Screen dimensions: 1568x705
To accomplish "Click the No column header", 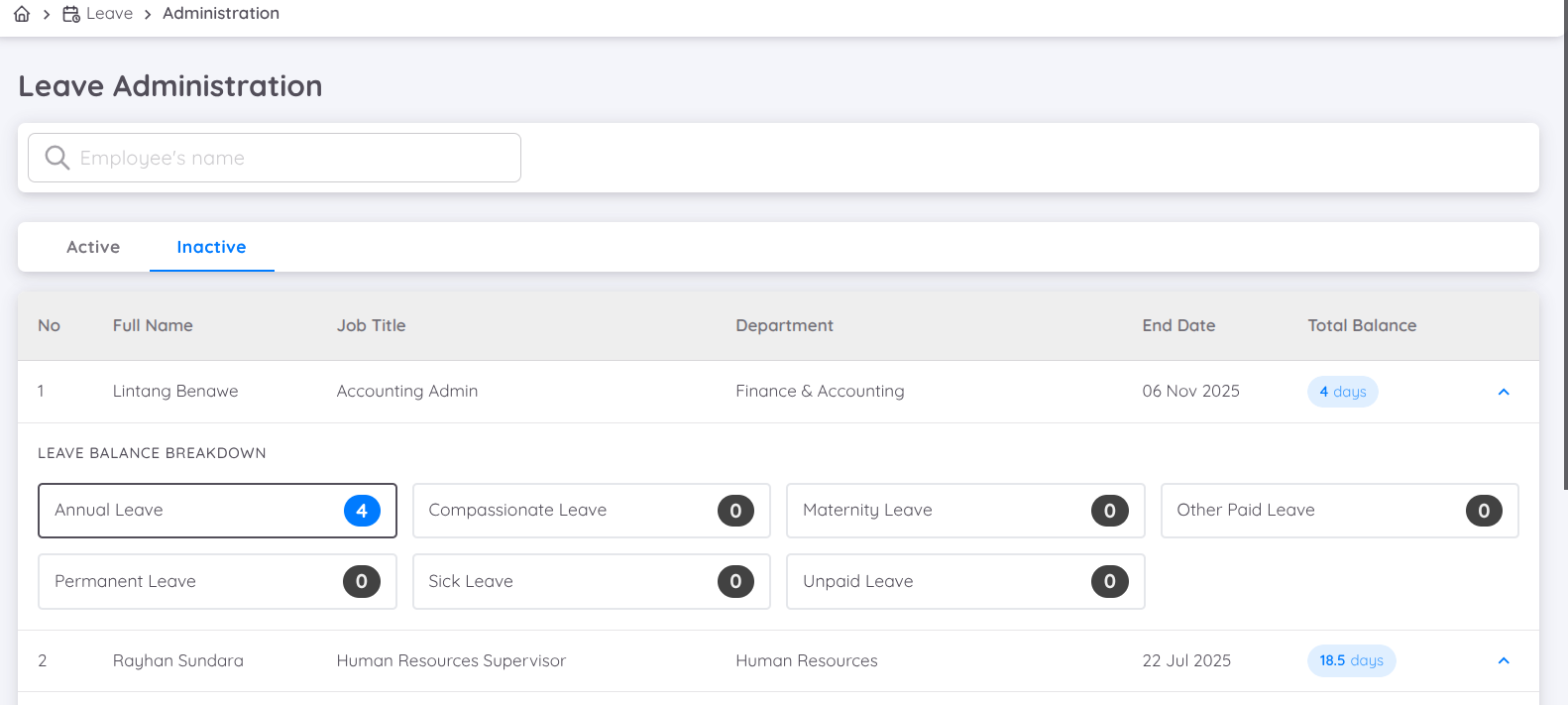I will [x=49, y=325].
